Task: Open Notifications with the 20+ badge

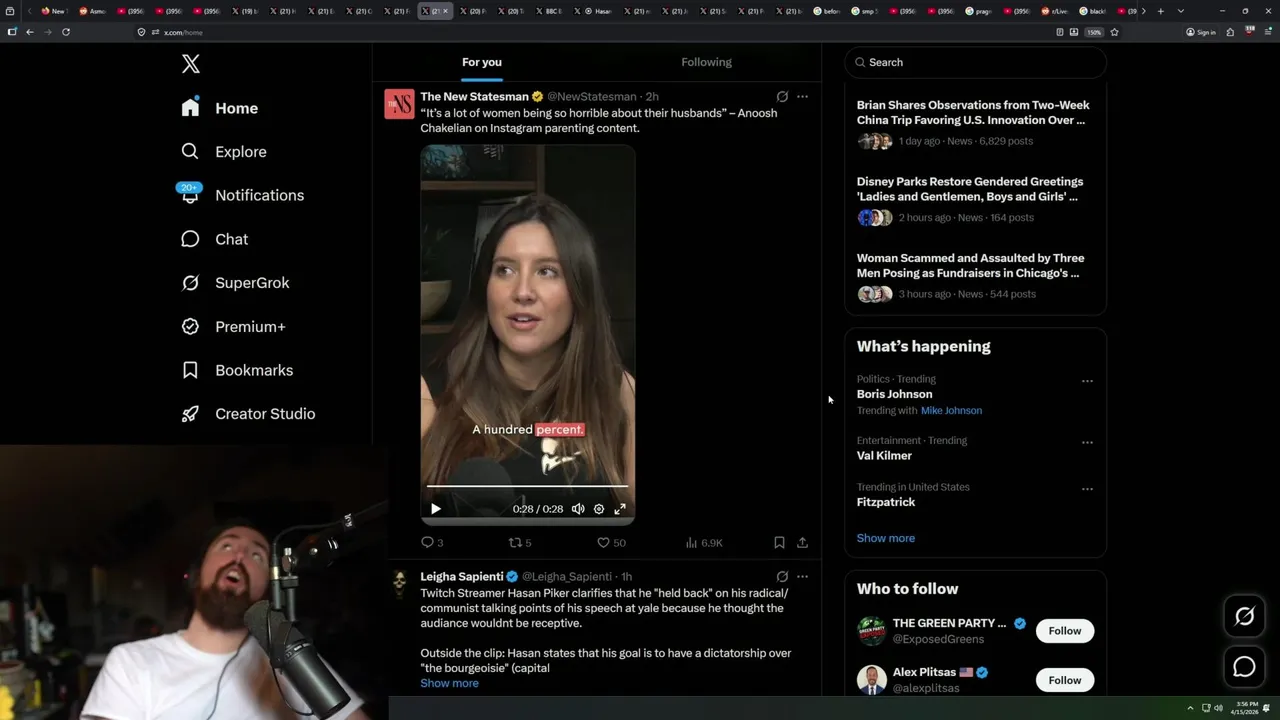Action: pyautogui.click(x=243, y=195)
